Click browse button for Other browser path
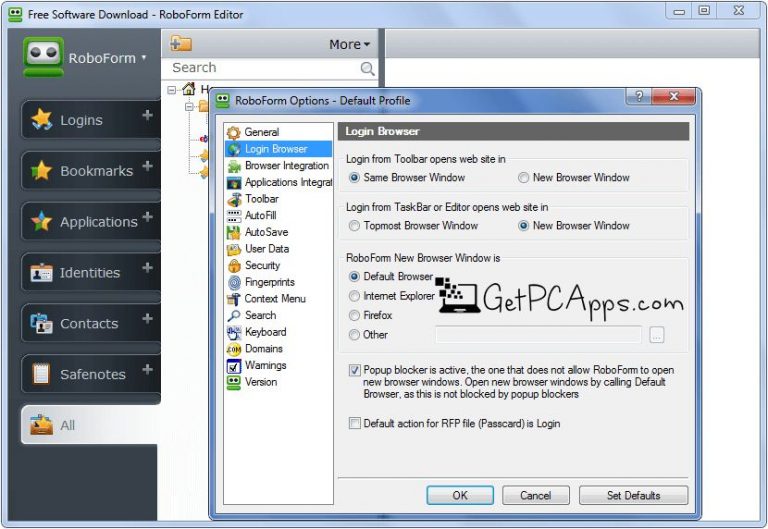Image resolution: width=768 pixels, height=529 pixels. click(x=657, y=335)
